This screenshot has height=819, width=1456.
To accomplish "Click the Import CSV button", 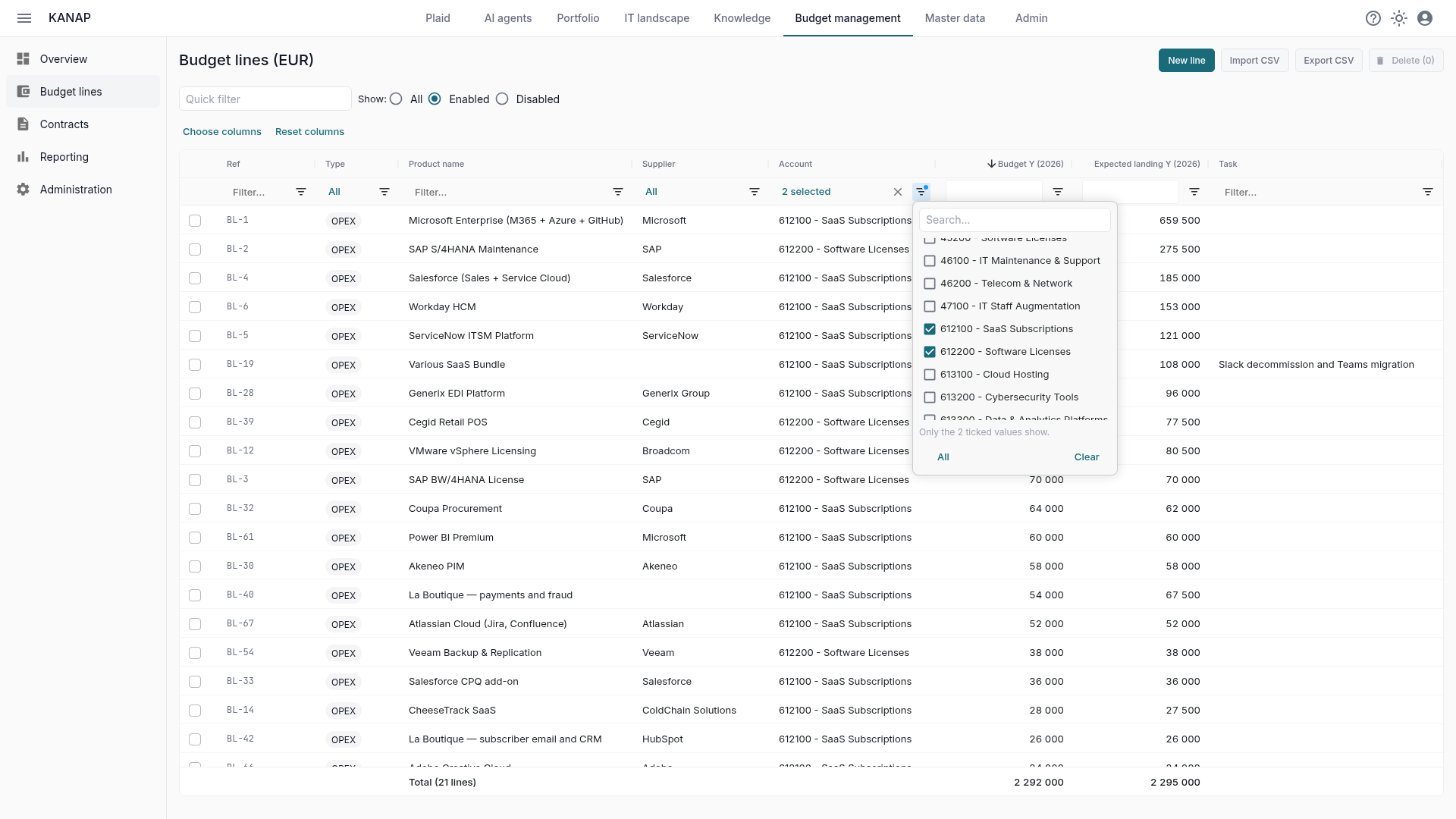I will 1254,61.
